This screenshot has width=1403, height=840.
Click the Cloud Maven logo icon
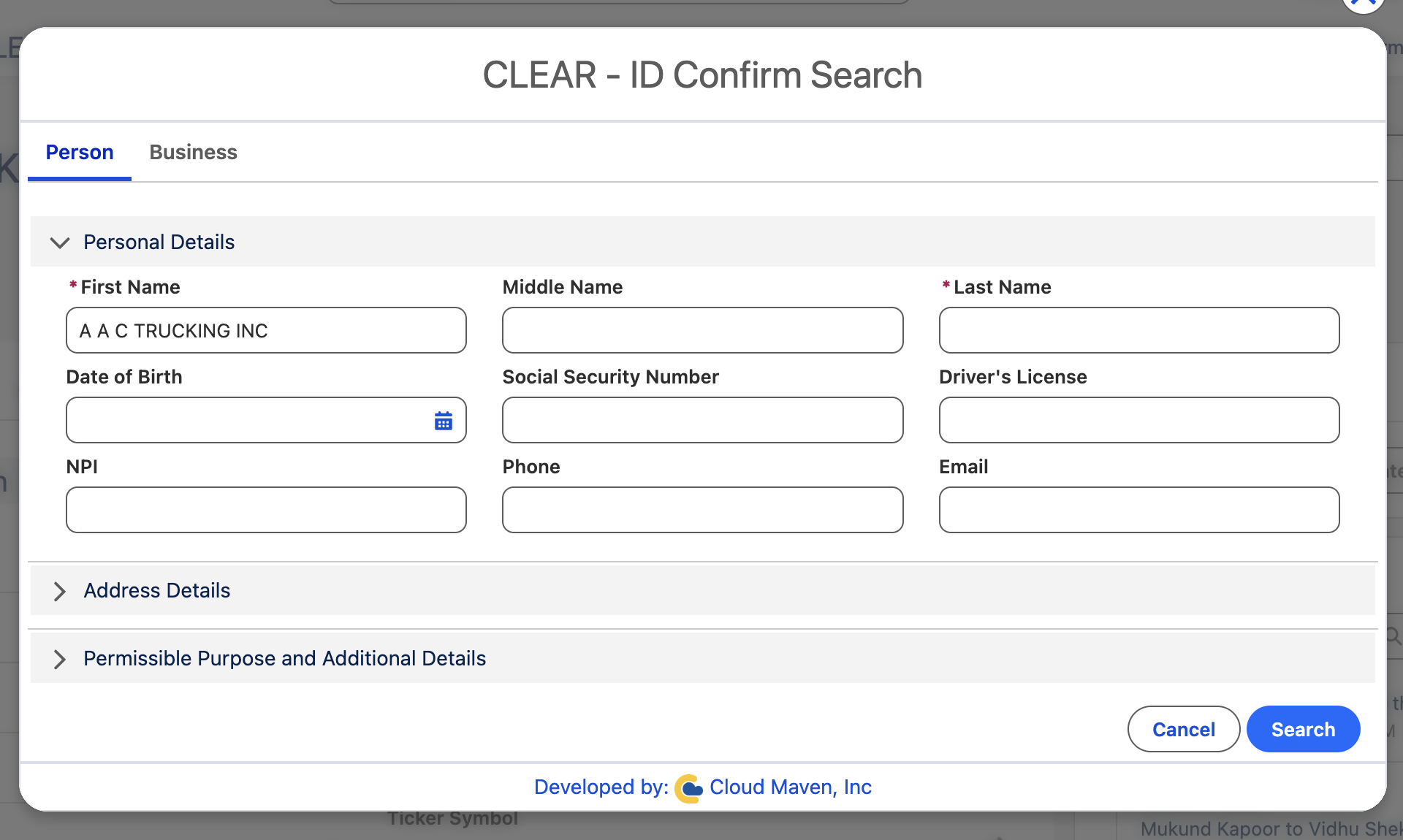[x=688, y=788]
